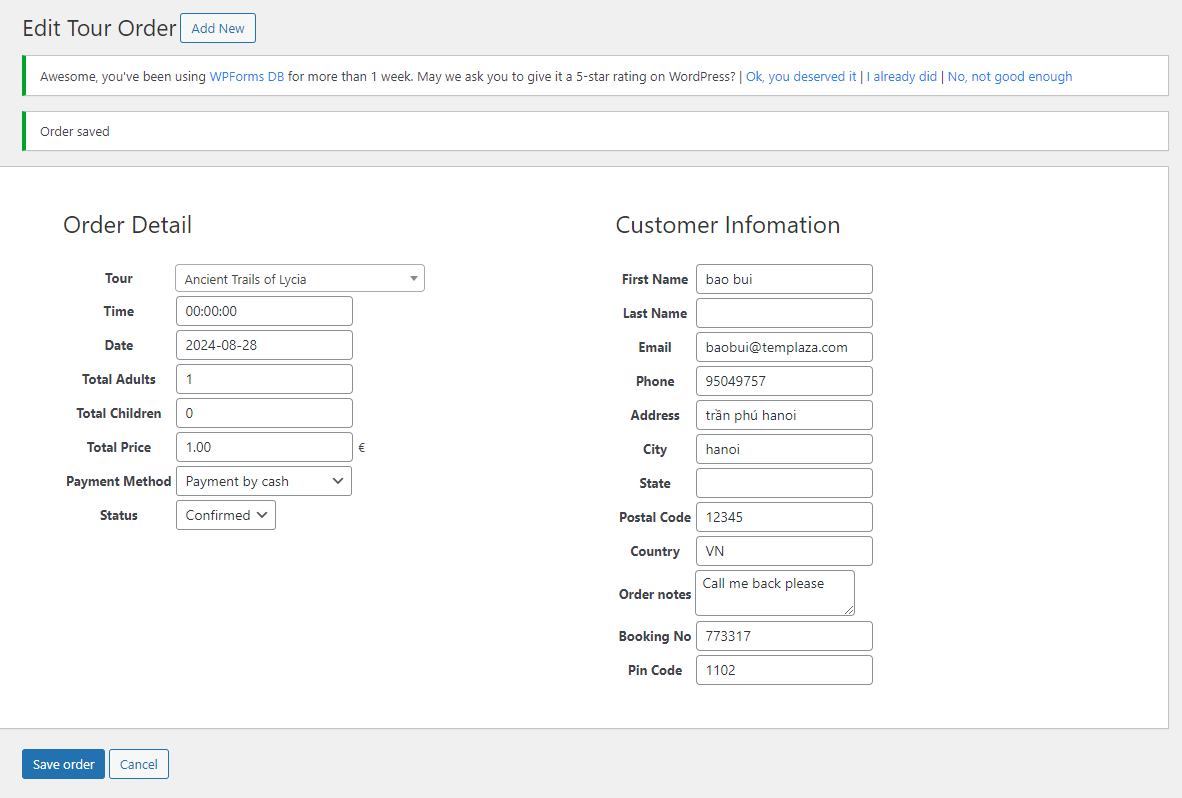This screenshot has height=798, width=1182.
Task: Click the Total Adults field
Action: coord(264,379)
